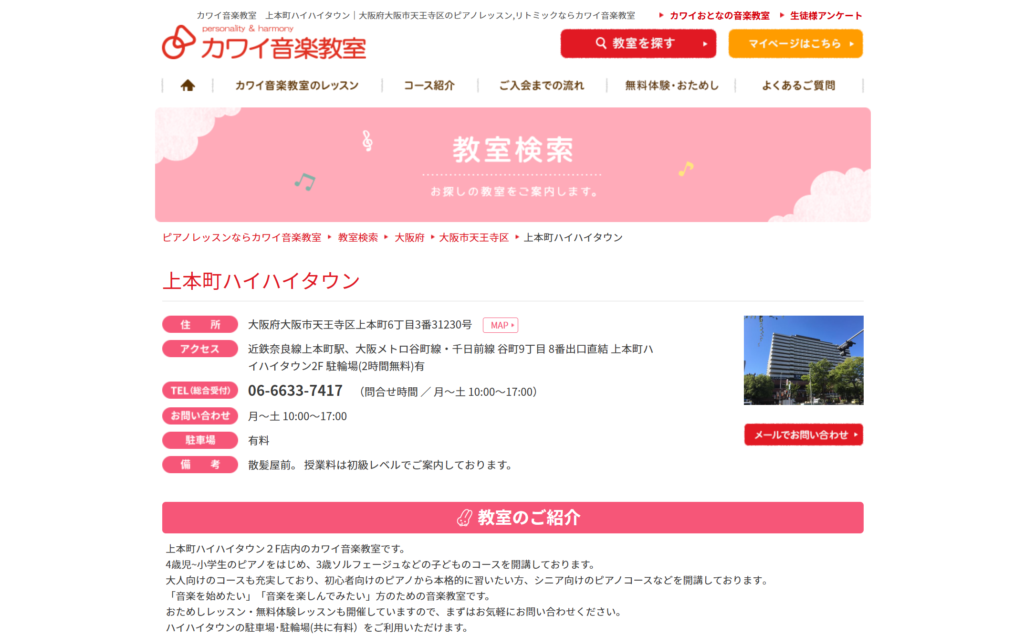1024x637 pixels.
Task: Click the MAP button beside the address
Action: point(500,325)
